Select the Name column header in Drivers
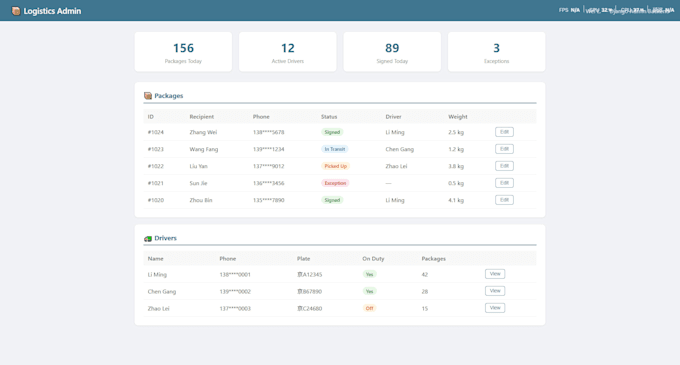This screenshot has height=365, width=680. (155, 258)
